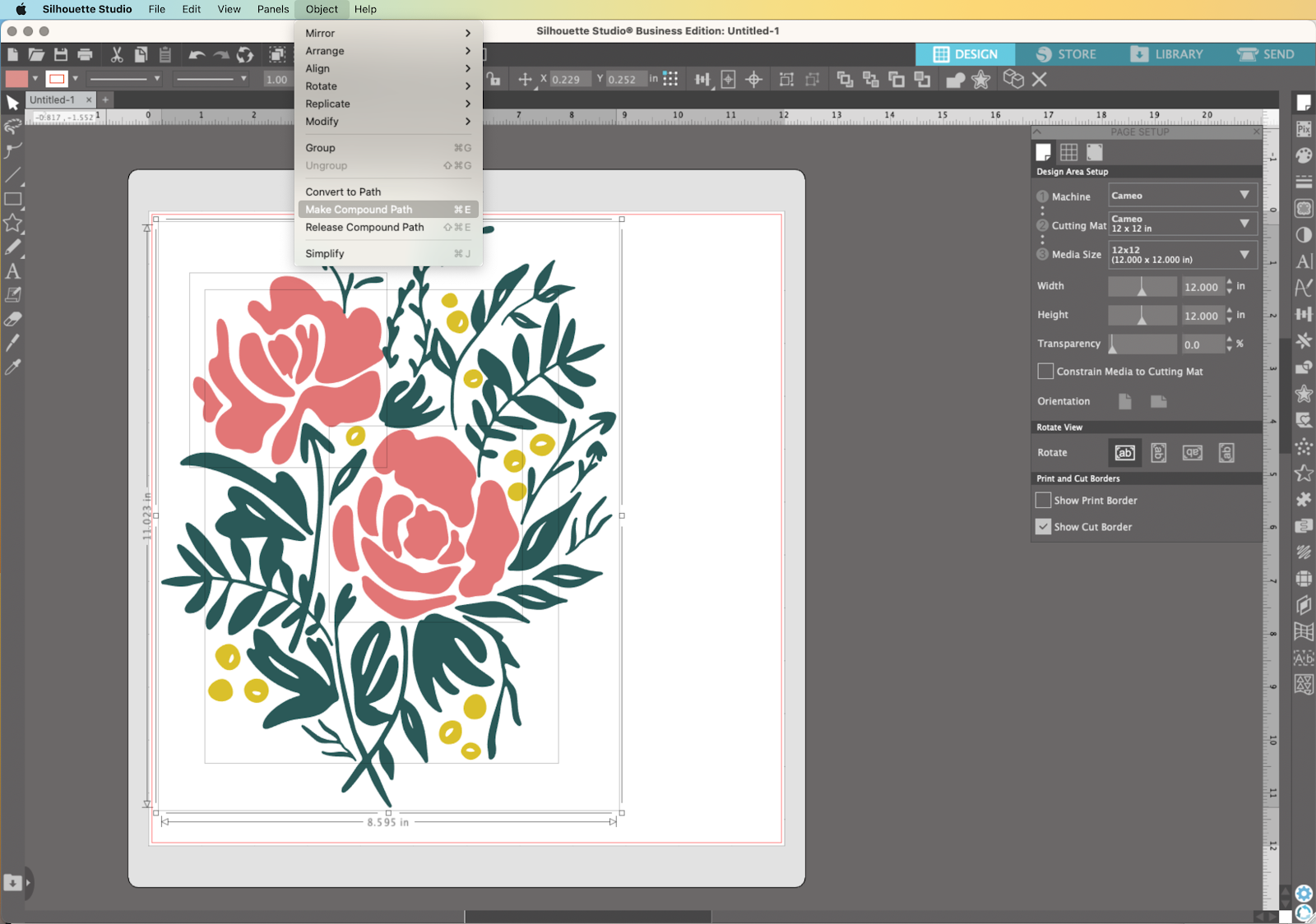Toggle the lock aspect ratio padlock icon

point(493,80)
